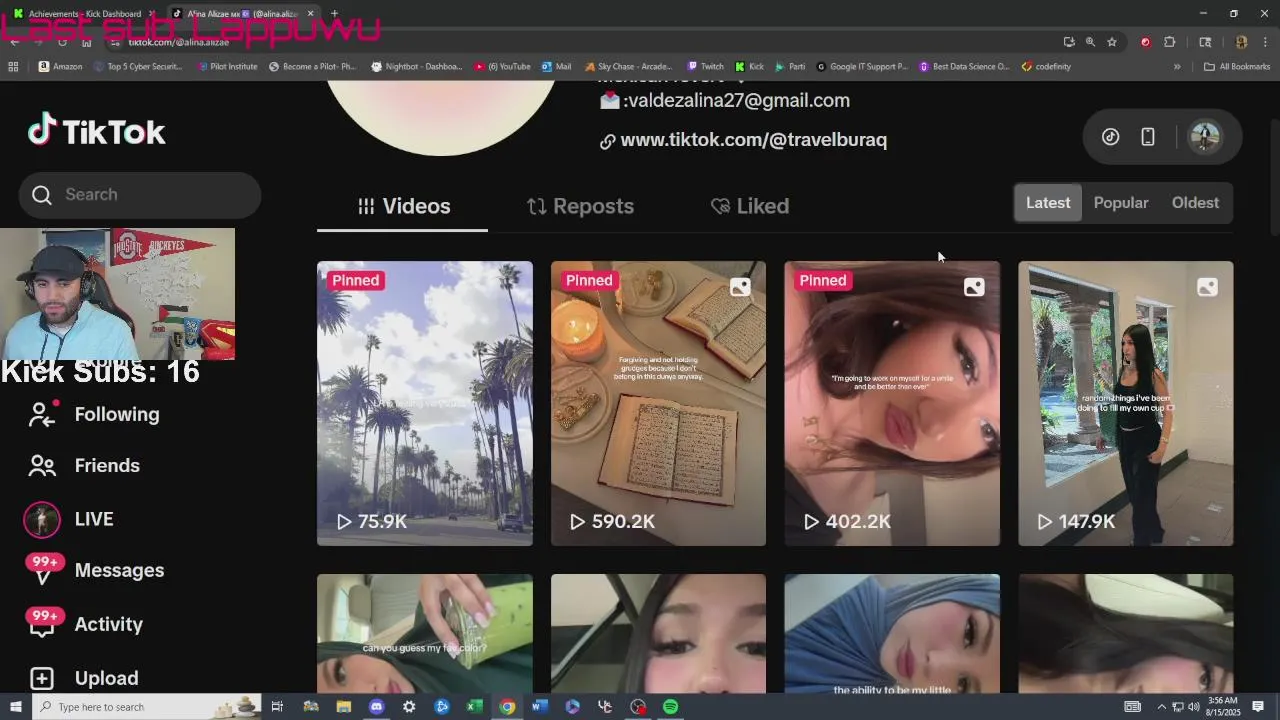Click the TikTok logo

click(96, 131)
